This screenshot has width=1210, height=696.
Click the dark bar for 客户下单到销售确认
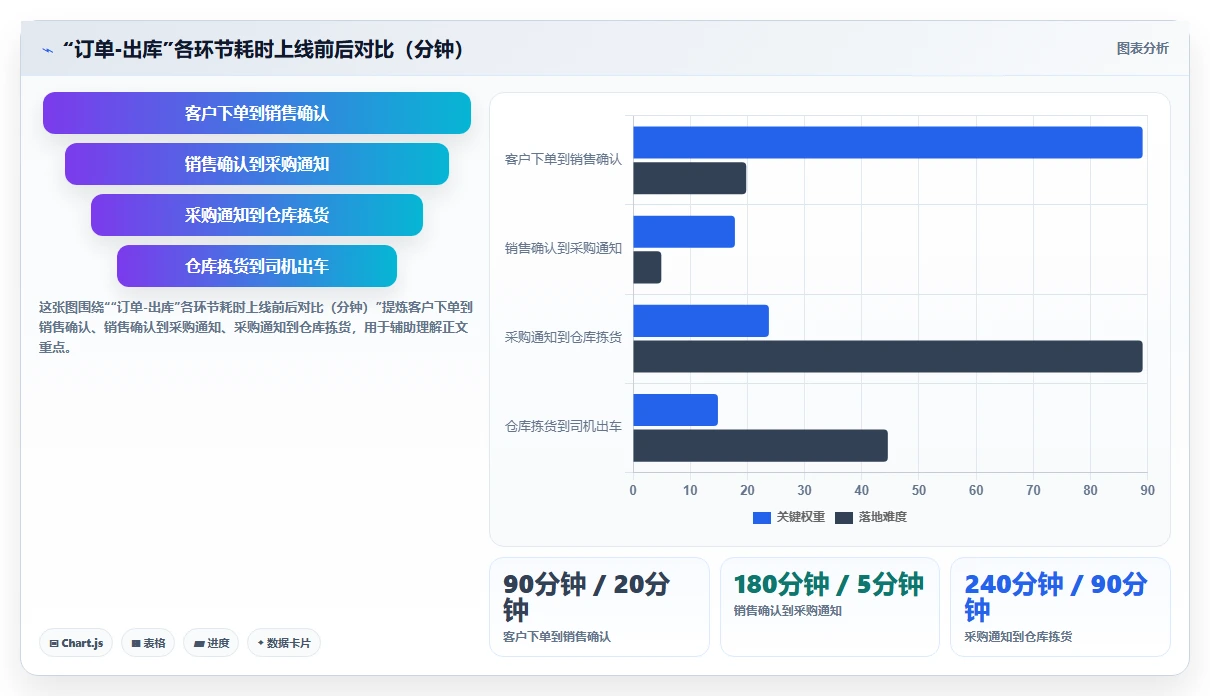(689, 178)
